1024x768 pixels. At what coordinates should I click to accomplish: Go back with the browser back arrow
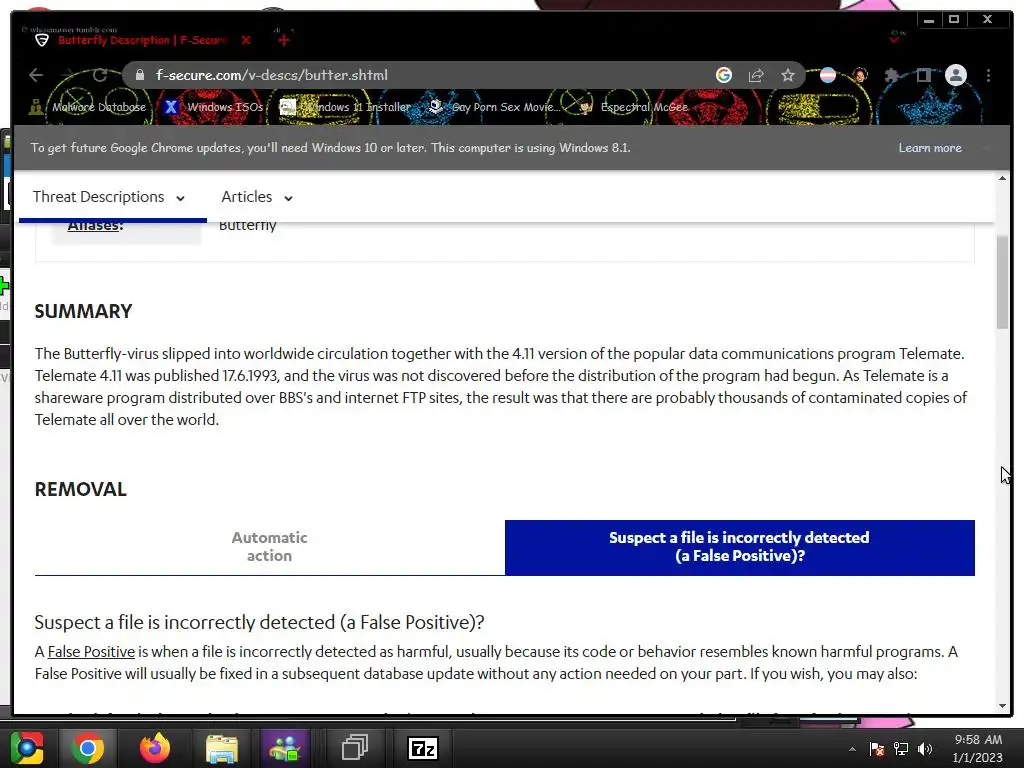pos(36,75)
